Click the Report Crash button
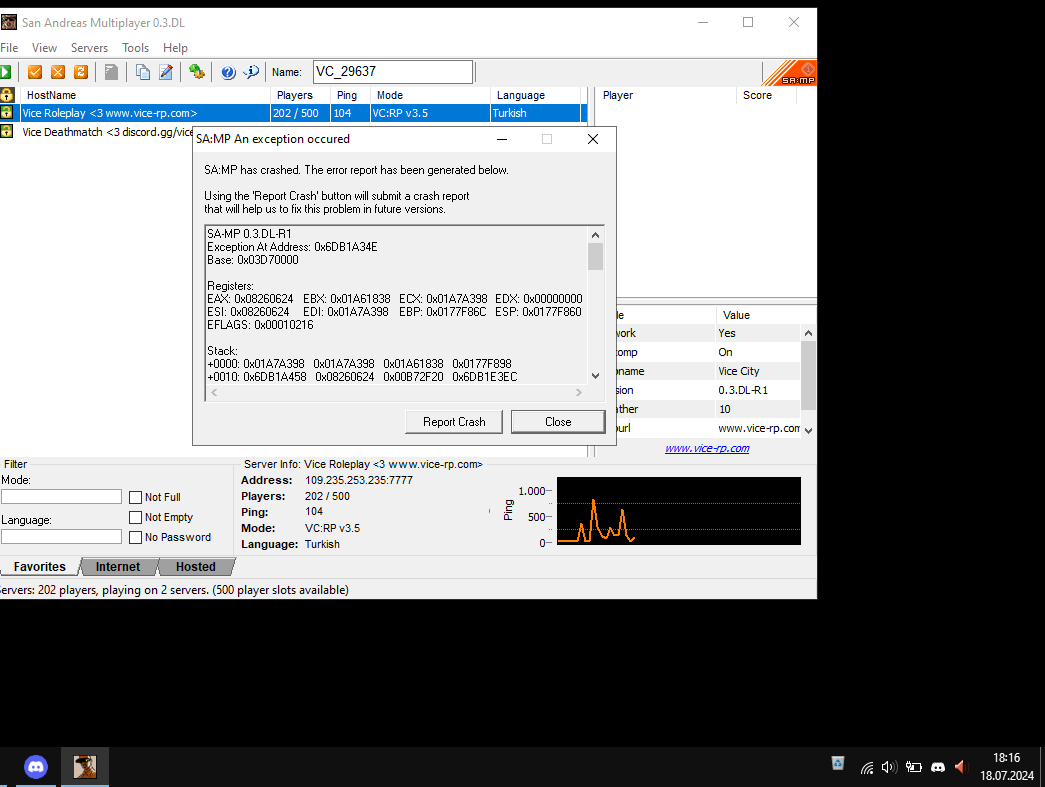Image resolution: width=1045 pixels, height=787 pixels. tap(454, 422)
